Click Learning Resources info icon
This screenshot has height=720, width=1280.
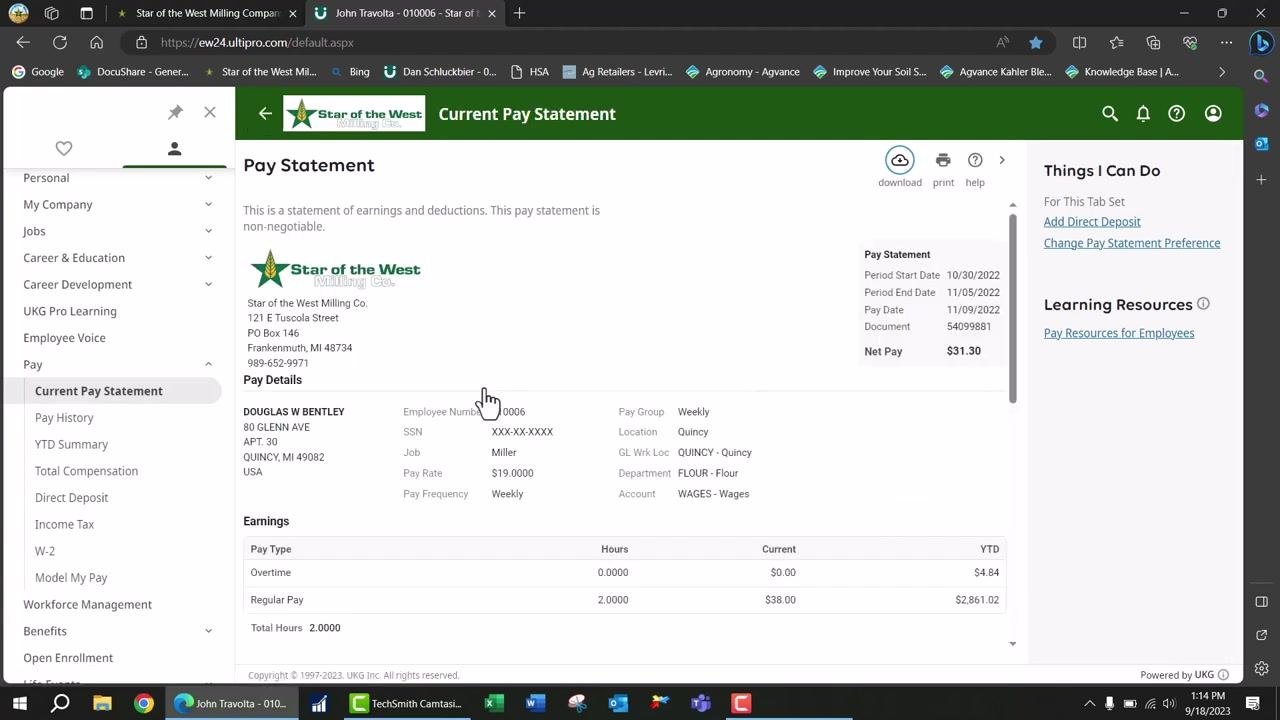[x=1203, y=304]
